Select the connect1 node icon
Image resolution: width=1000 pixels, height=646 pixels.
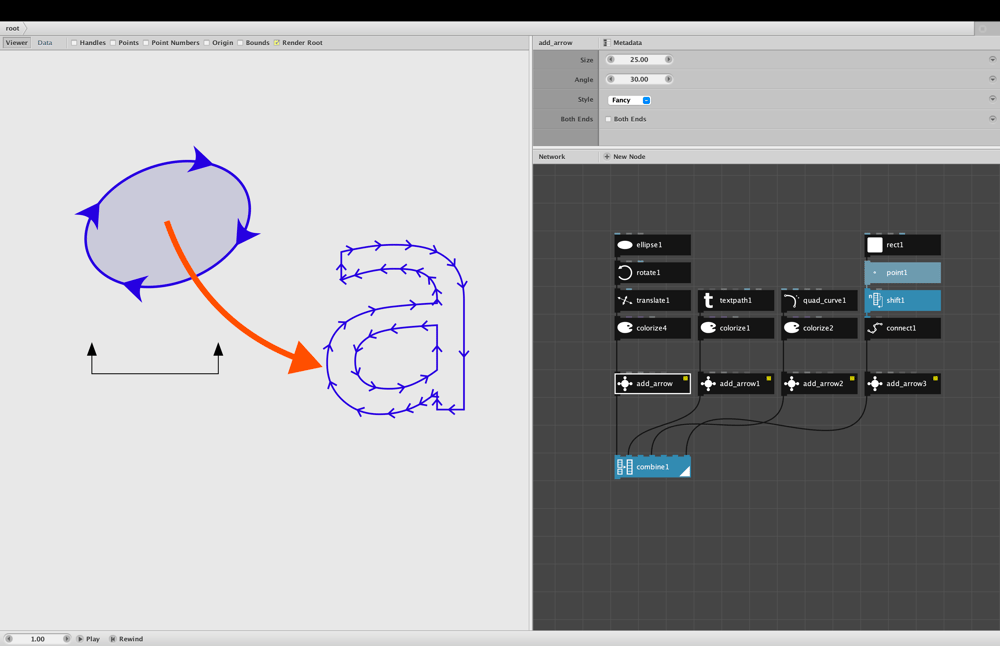[x=875, y=328]
